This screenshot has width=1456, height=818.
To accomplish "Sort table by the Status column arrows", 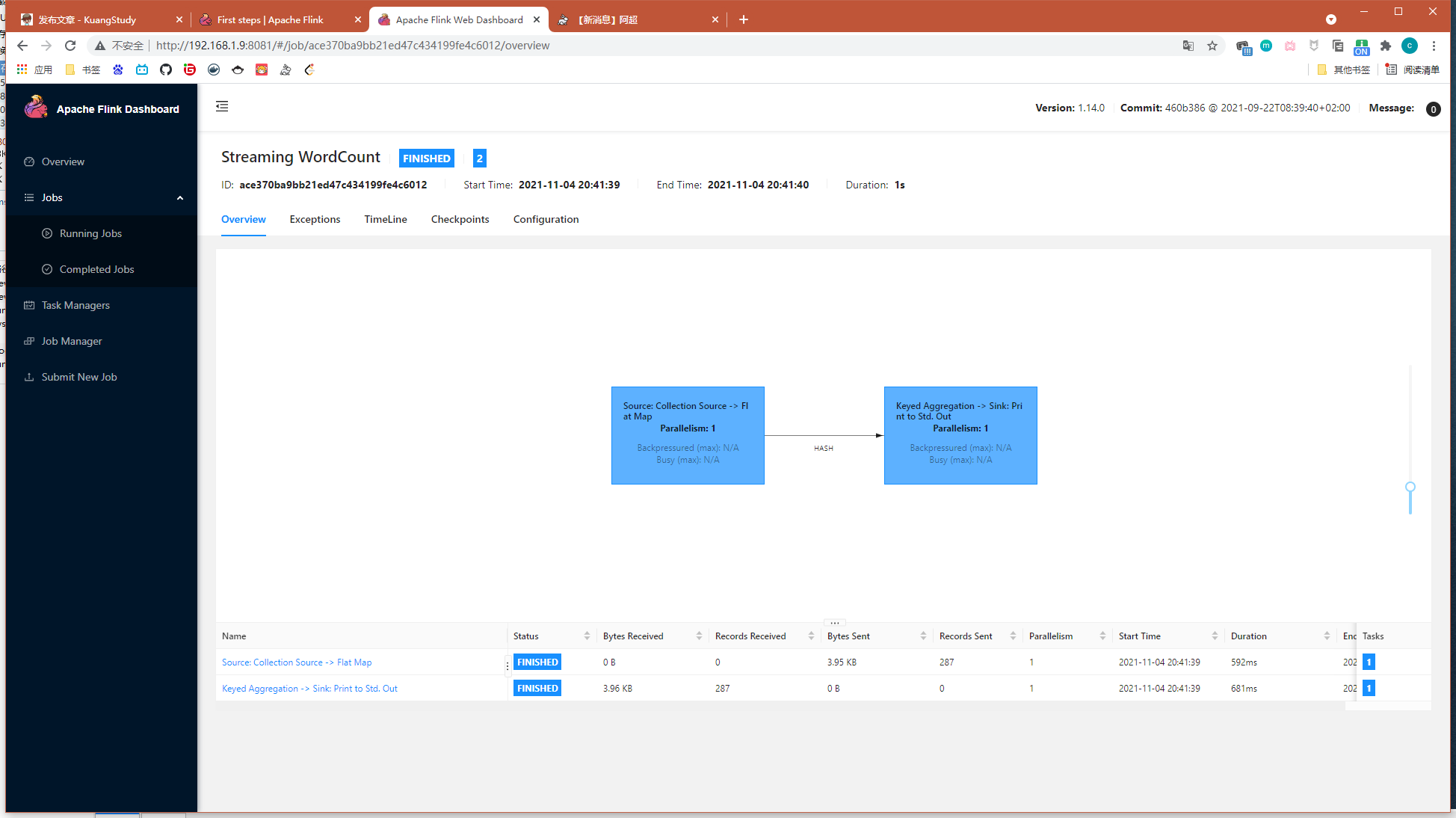I will tap(587, 636).
